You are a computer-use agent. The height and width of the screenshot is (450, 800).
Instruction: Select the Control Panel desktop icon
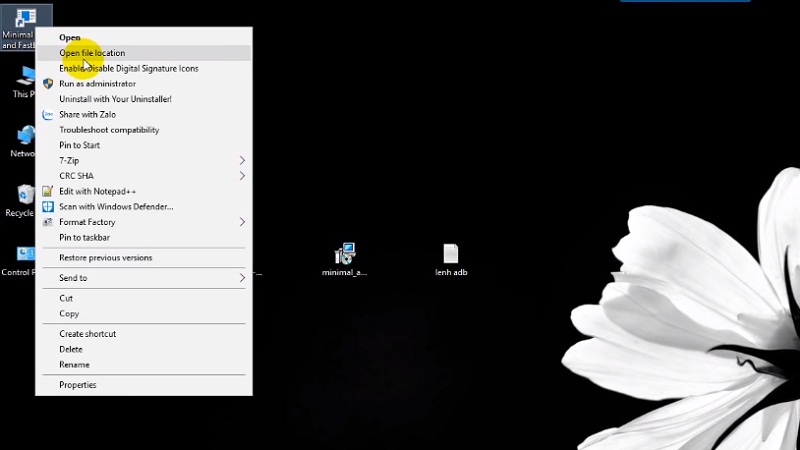pyautogui.click(x=18, y=261)
